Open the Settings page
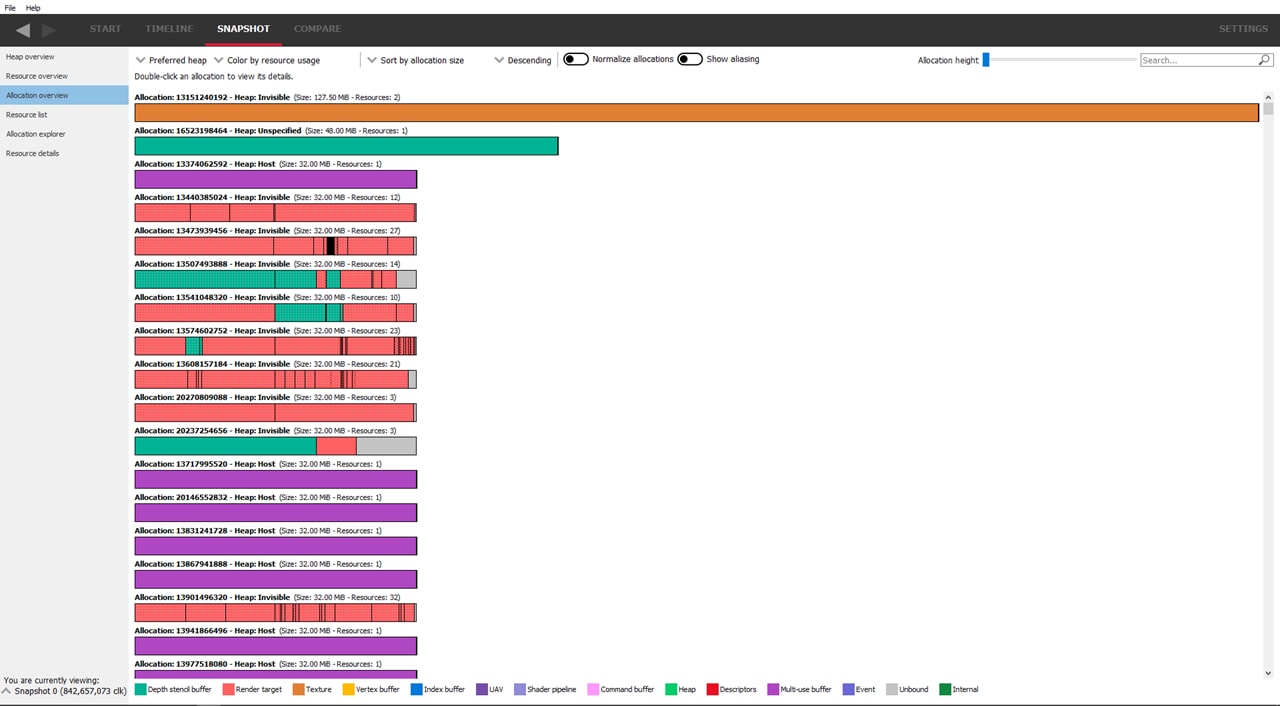 [x=1243, y=29]
